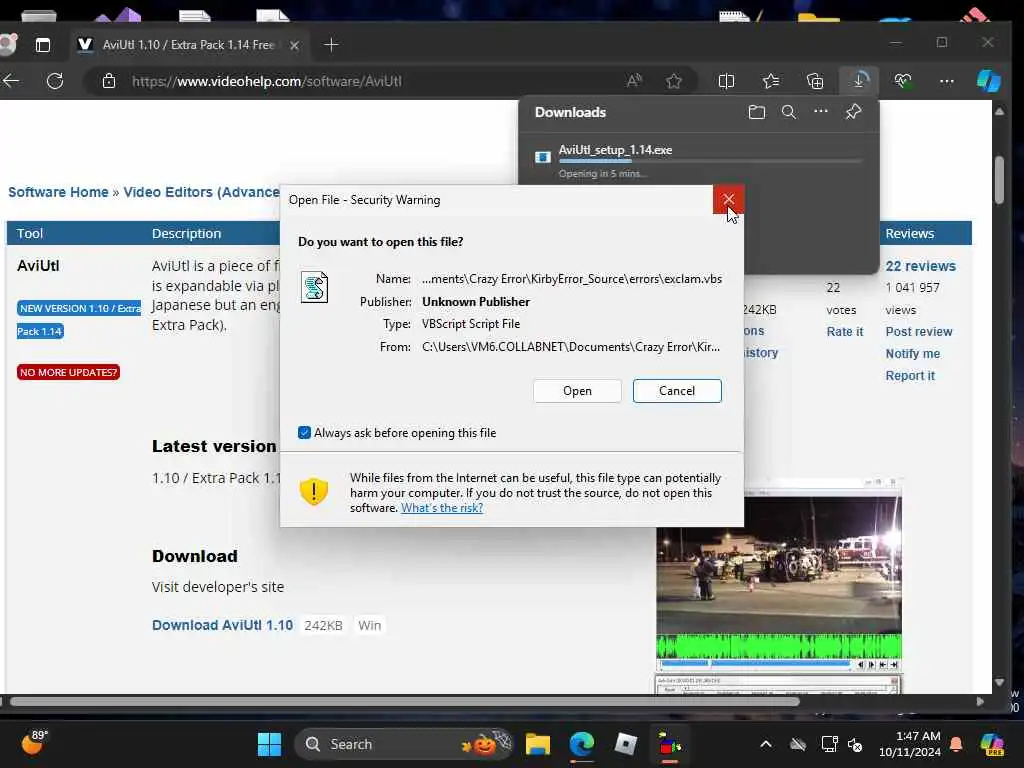Open downloads folder icon in Downloads panel
This screenshot has height=768, width=1024.
point(756,112)
